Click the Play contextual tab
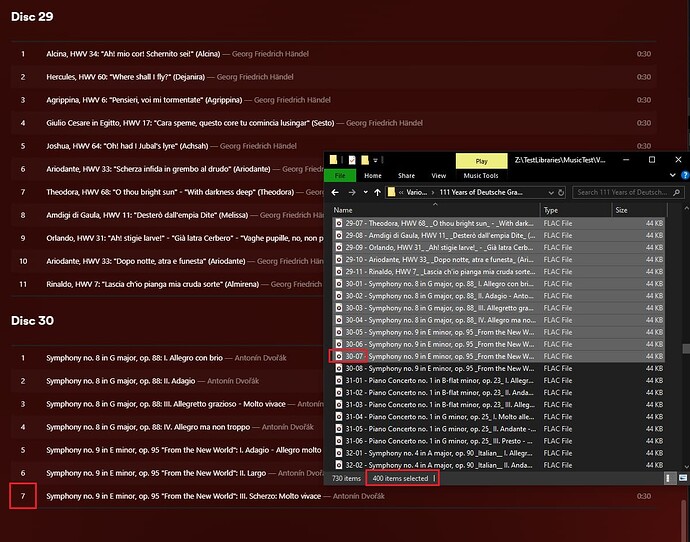 click(x=481, y=161)
